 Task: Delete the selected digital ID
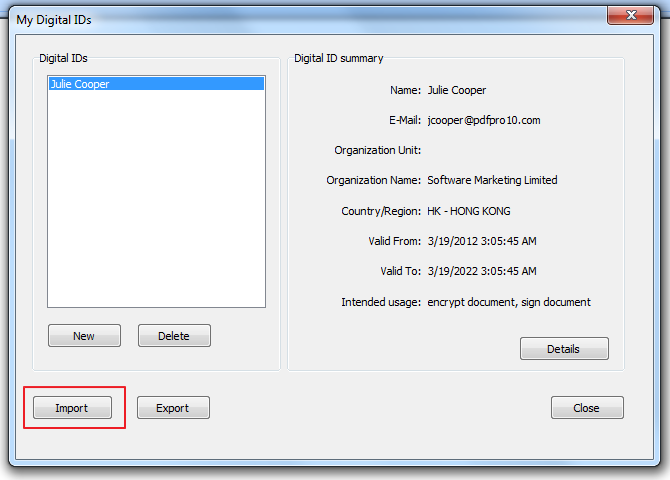point(174,336)
